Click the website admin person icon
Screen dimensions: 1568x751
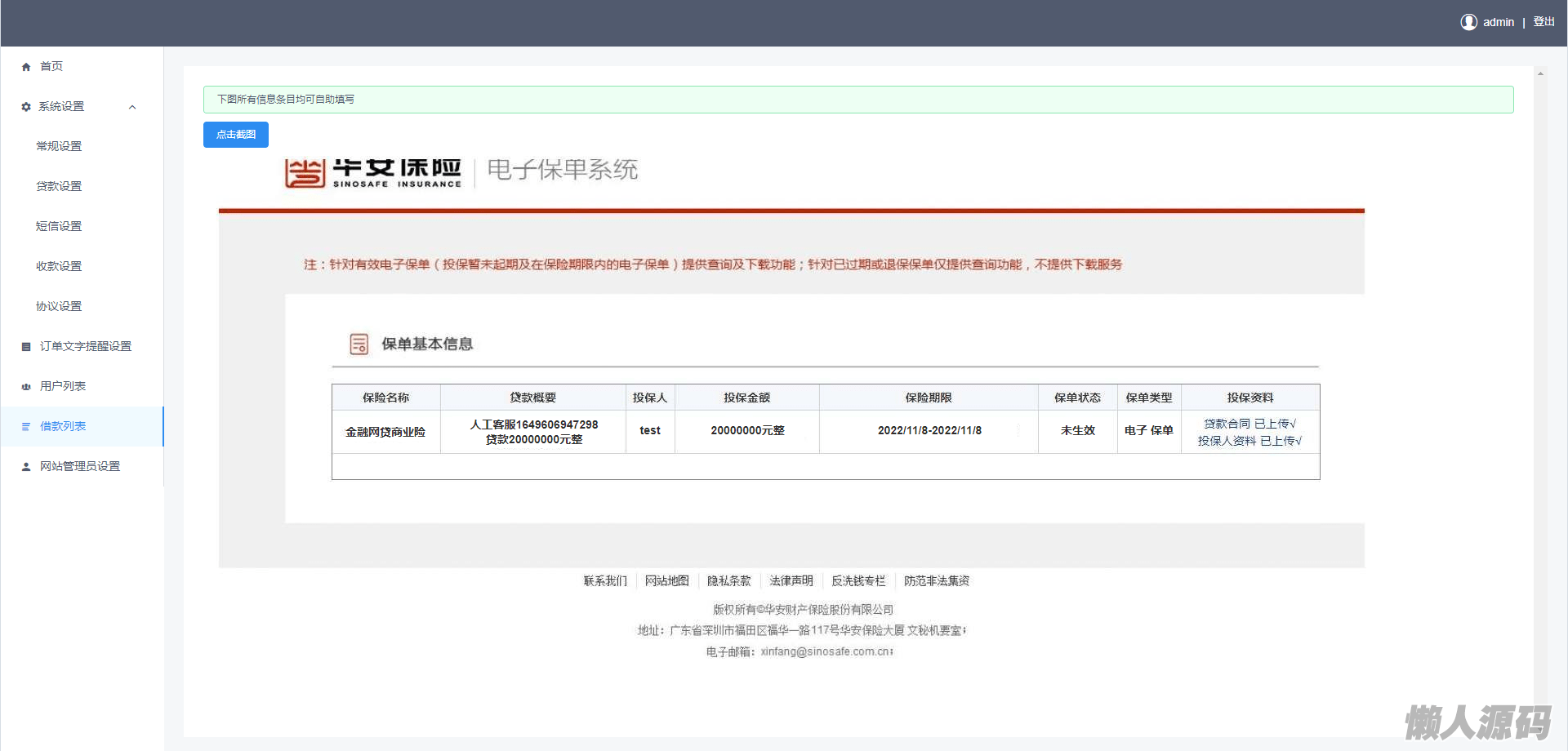point(26,467)
